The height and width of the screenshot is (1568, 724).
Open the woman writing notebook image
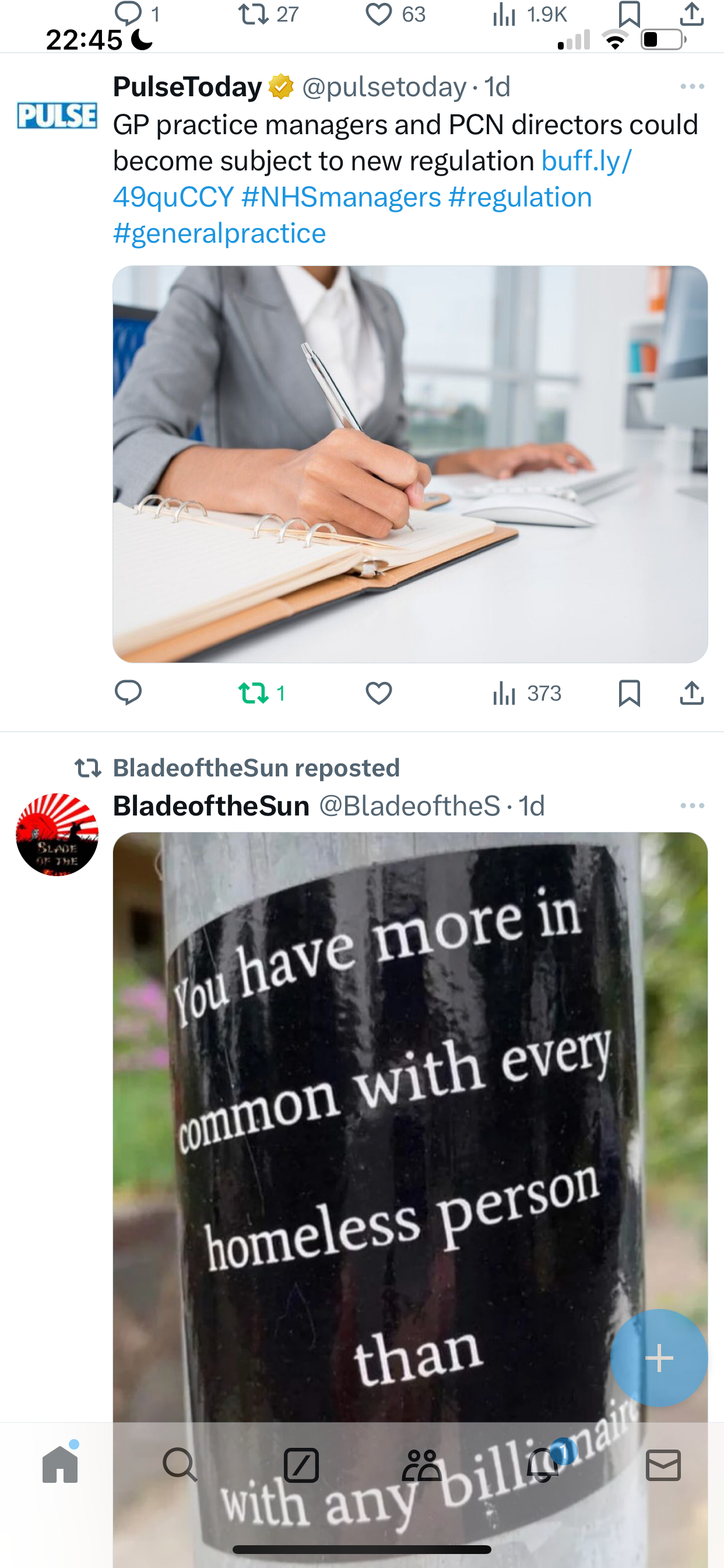click(x=410, y=464)
